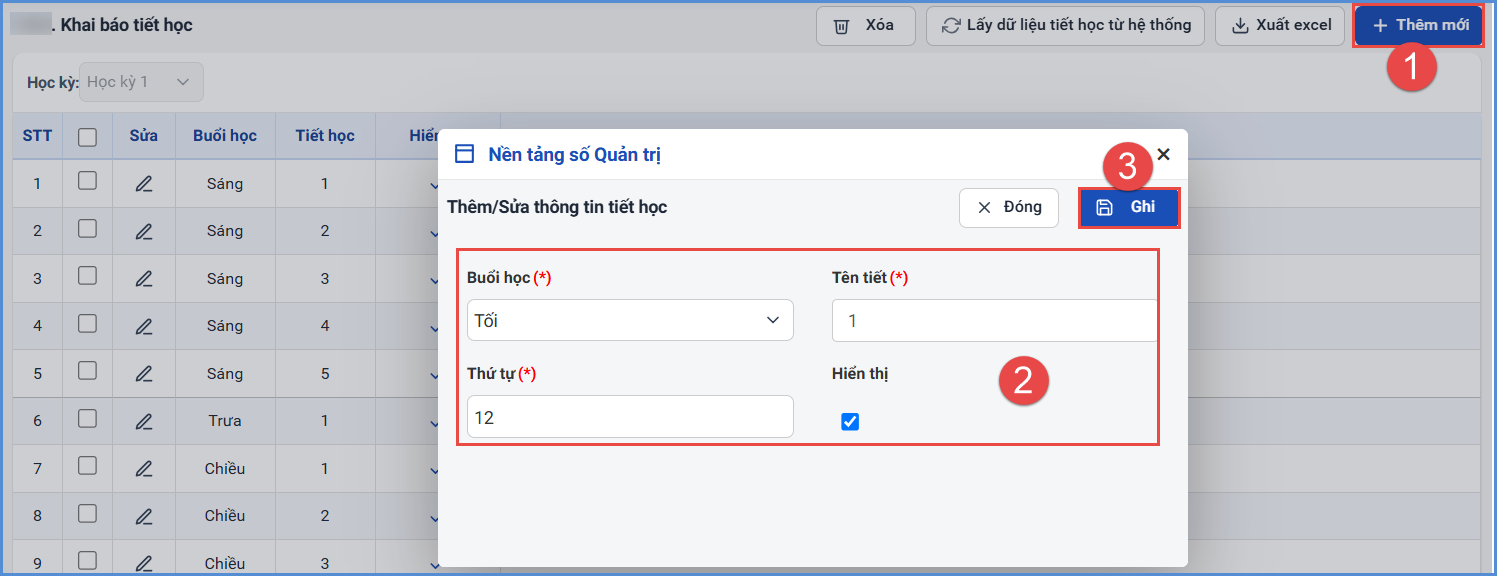Select checkbox for row 2
This screenshot has height=576, width=1497.
pyautogui.click(x=87, y=229)
